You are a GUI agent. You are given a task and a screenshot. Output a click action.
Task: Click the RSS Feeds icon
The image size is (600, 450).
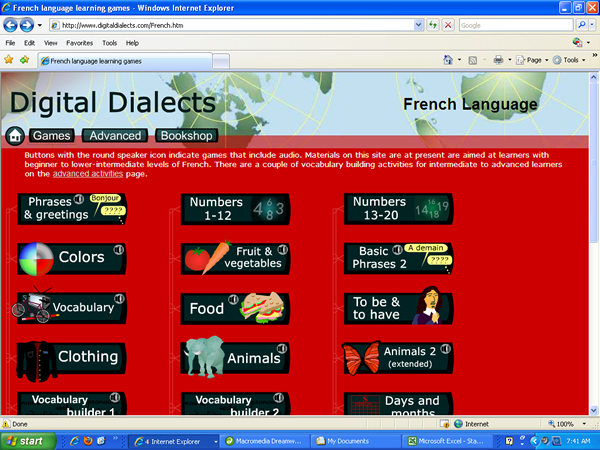pyautogui.click(x=473, y=60)
